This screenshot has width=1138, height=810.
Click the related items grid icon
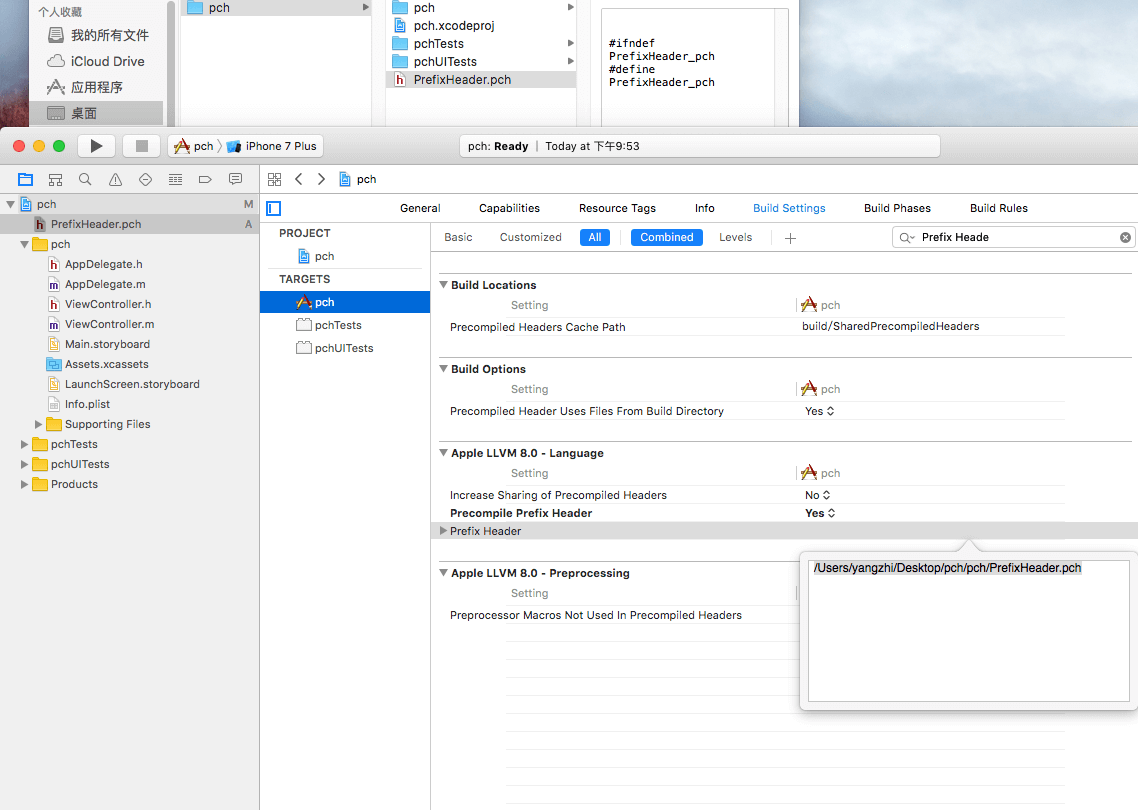tap(274, 179)
